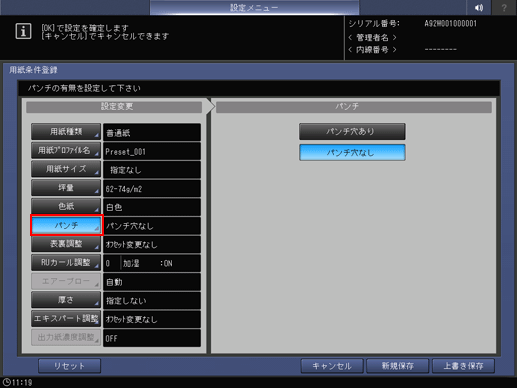Click the 新規保存 button

point(397,366)
